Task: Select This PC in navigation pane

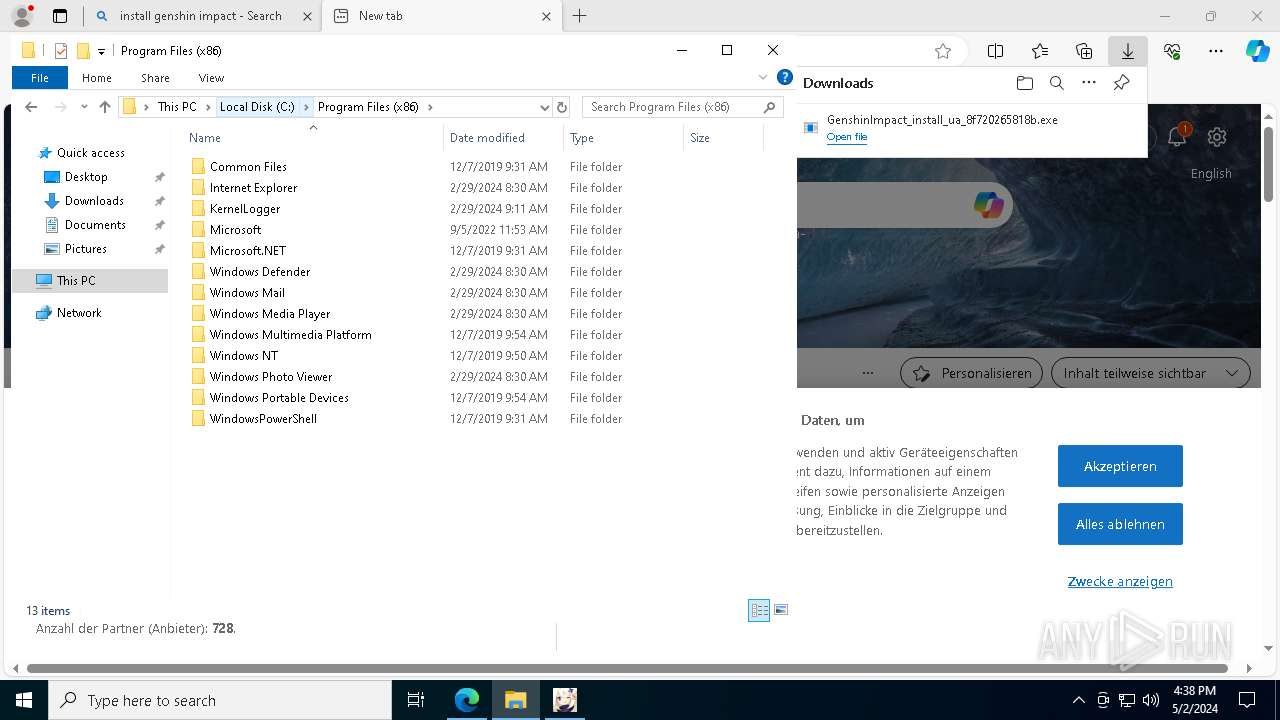Action: 76,281
